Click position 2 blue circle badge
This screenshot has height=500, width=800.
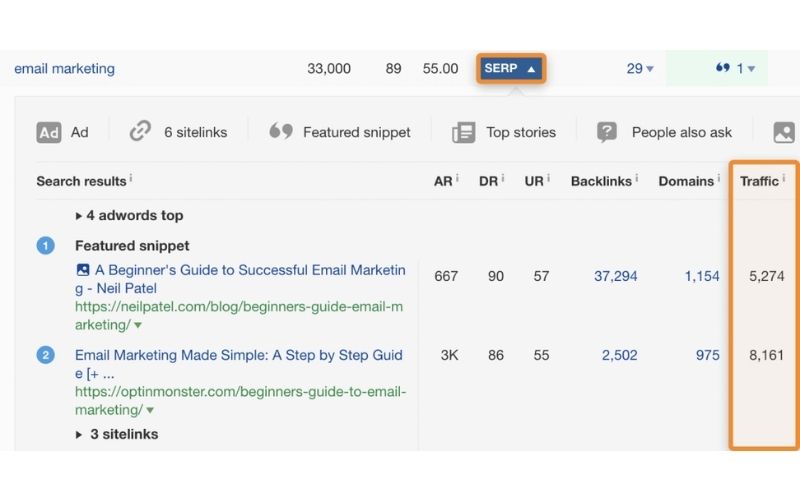click(45, 355)
